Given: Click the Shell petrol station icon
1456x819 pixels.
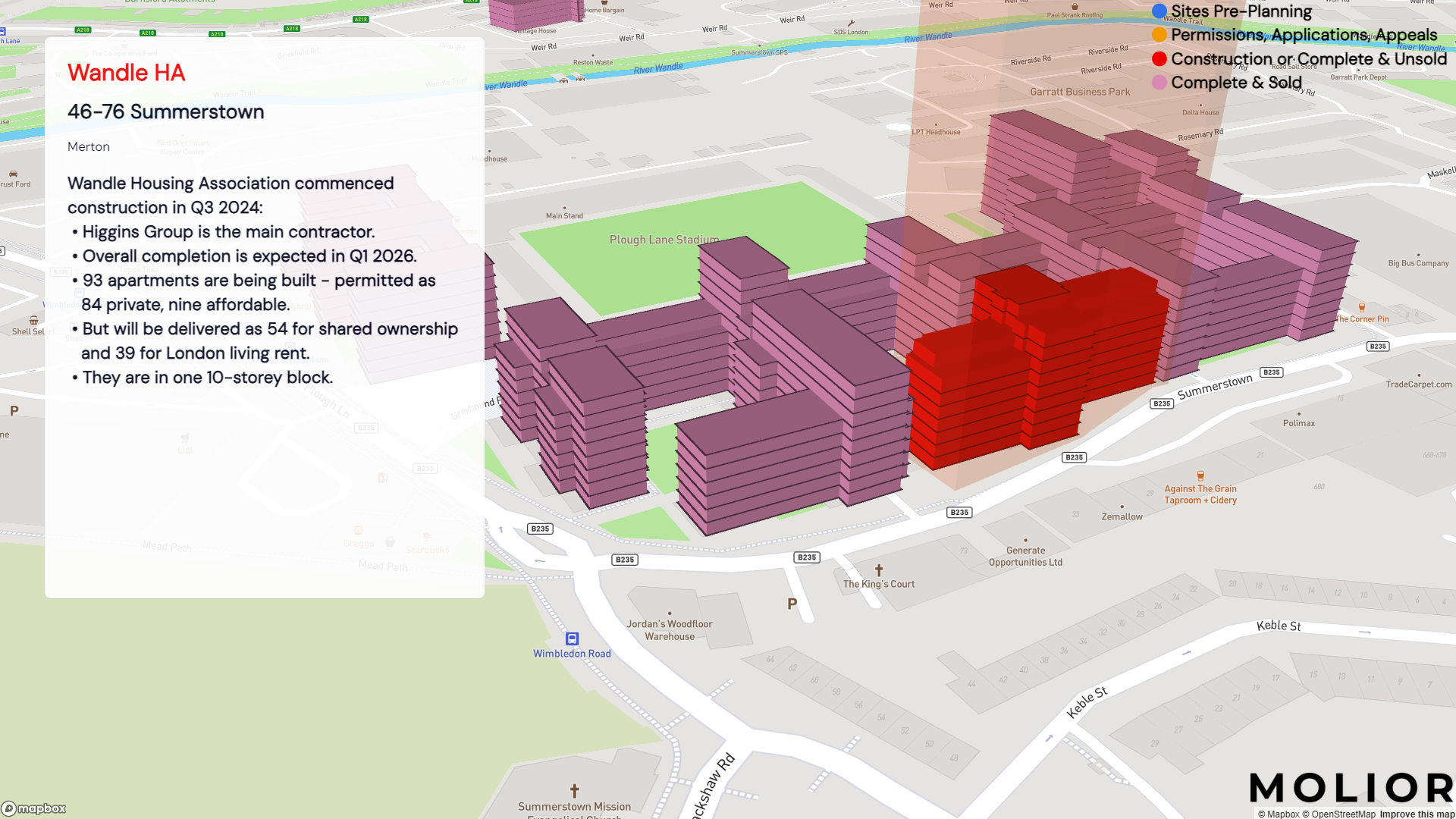Looking at the screenshot, I should point(33,321).
